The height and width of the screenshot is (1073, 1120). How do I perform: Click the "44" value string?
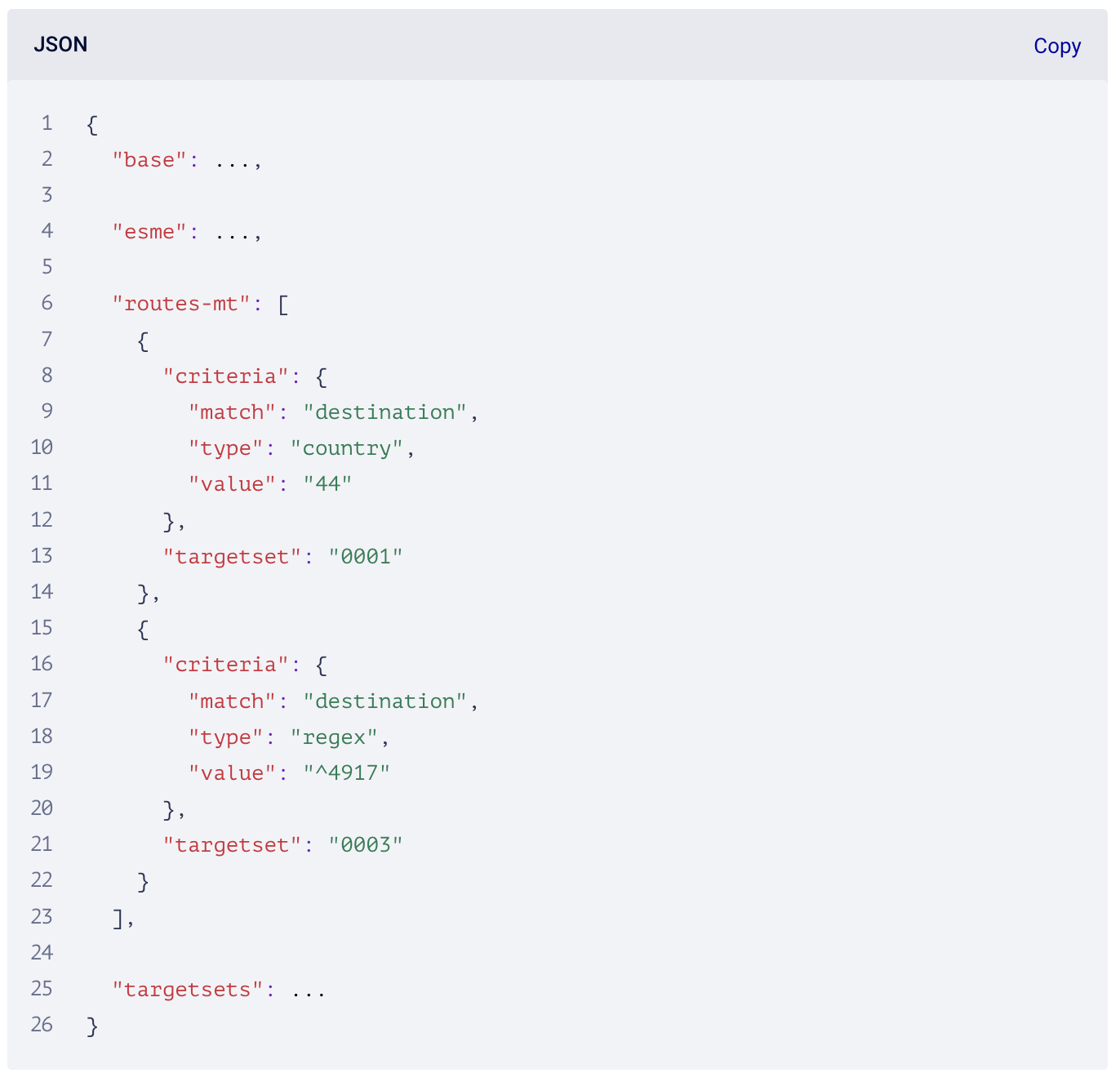(x=327, y=484)
